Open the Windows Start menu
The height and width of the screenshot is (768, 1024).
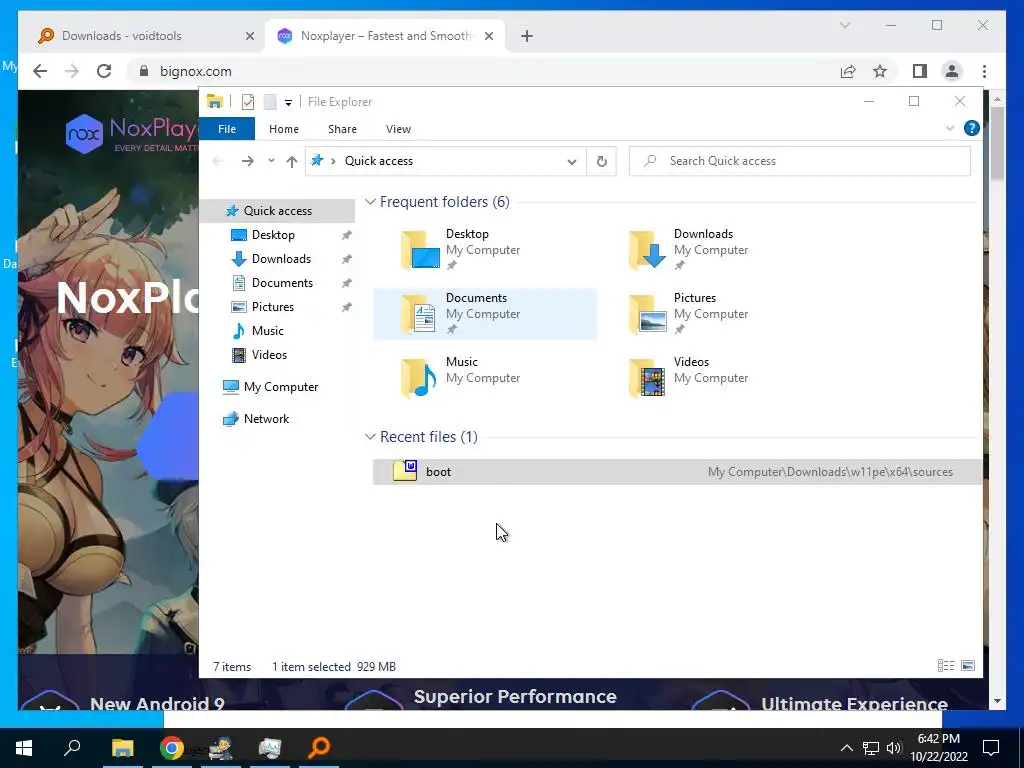[x=24, y=747]
